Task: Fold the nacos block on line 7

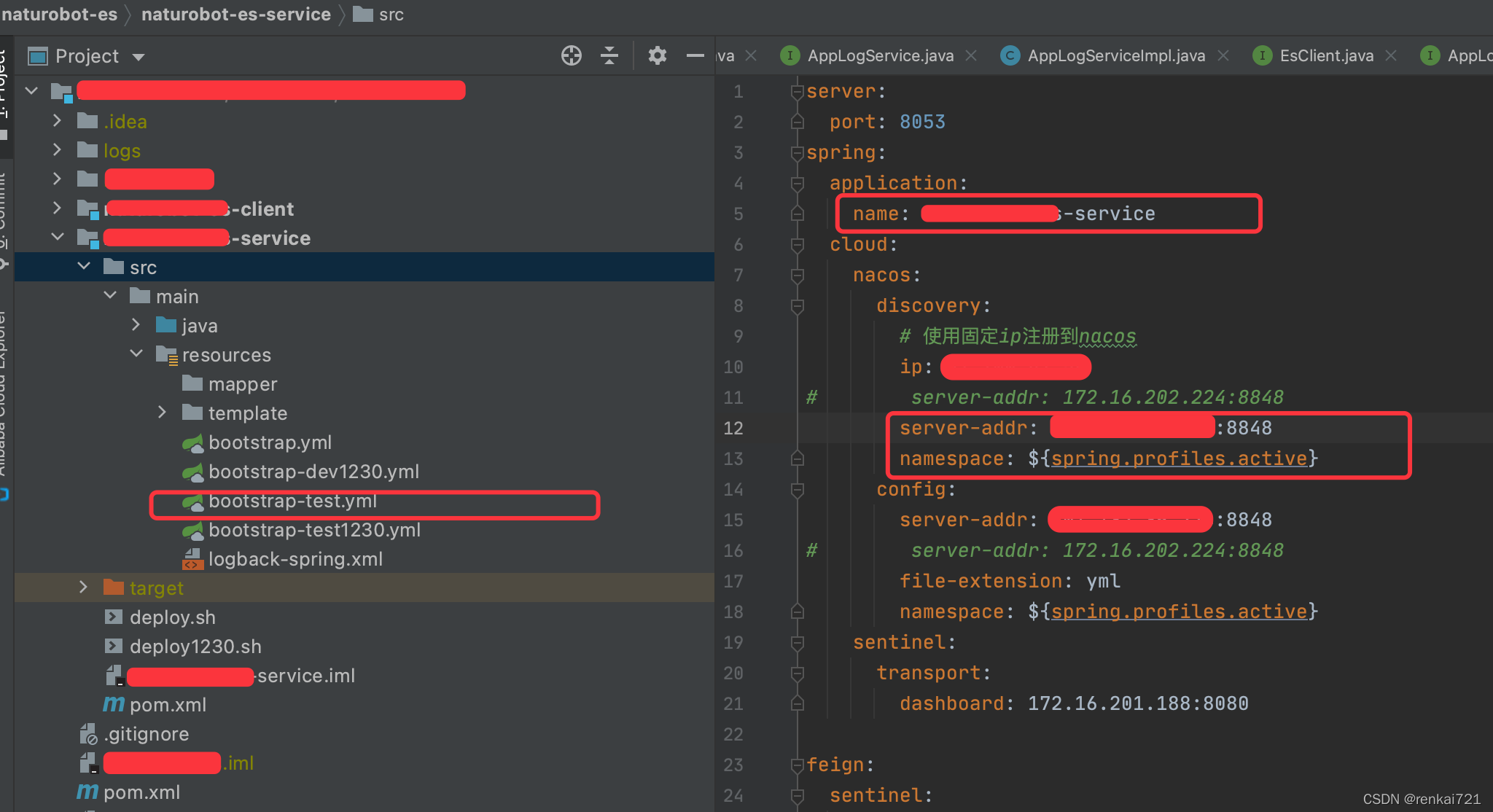Action: coord(797,276)
